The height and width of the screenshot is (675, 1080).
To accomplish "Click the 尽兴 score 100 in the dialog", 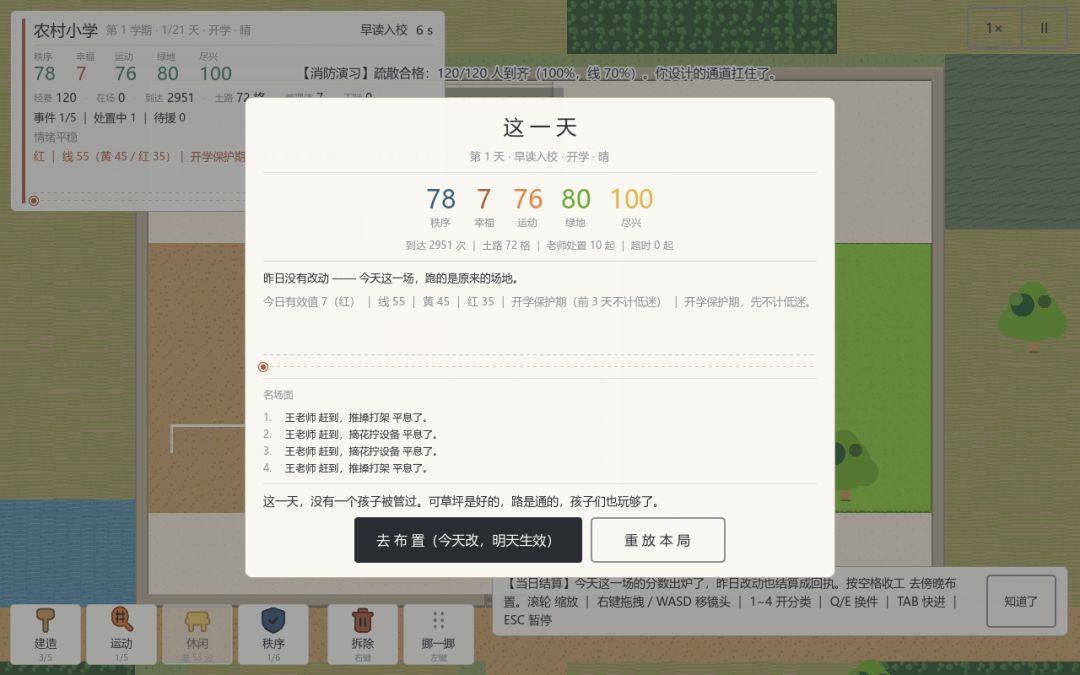I will (632, 199).
